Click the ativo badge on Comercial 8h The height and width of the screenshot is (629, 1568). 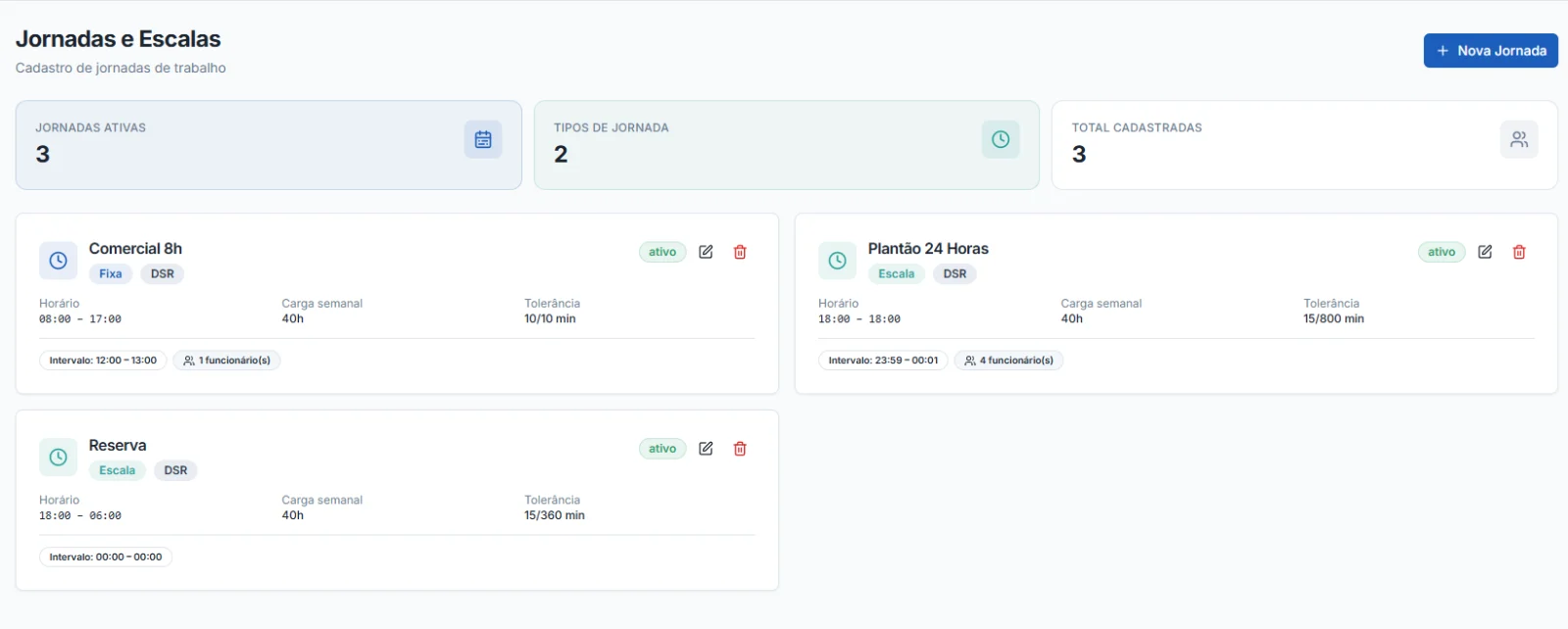[662, 252]
